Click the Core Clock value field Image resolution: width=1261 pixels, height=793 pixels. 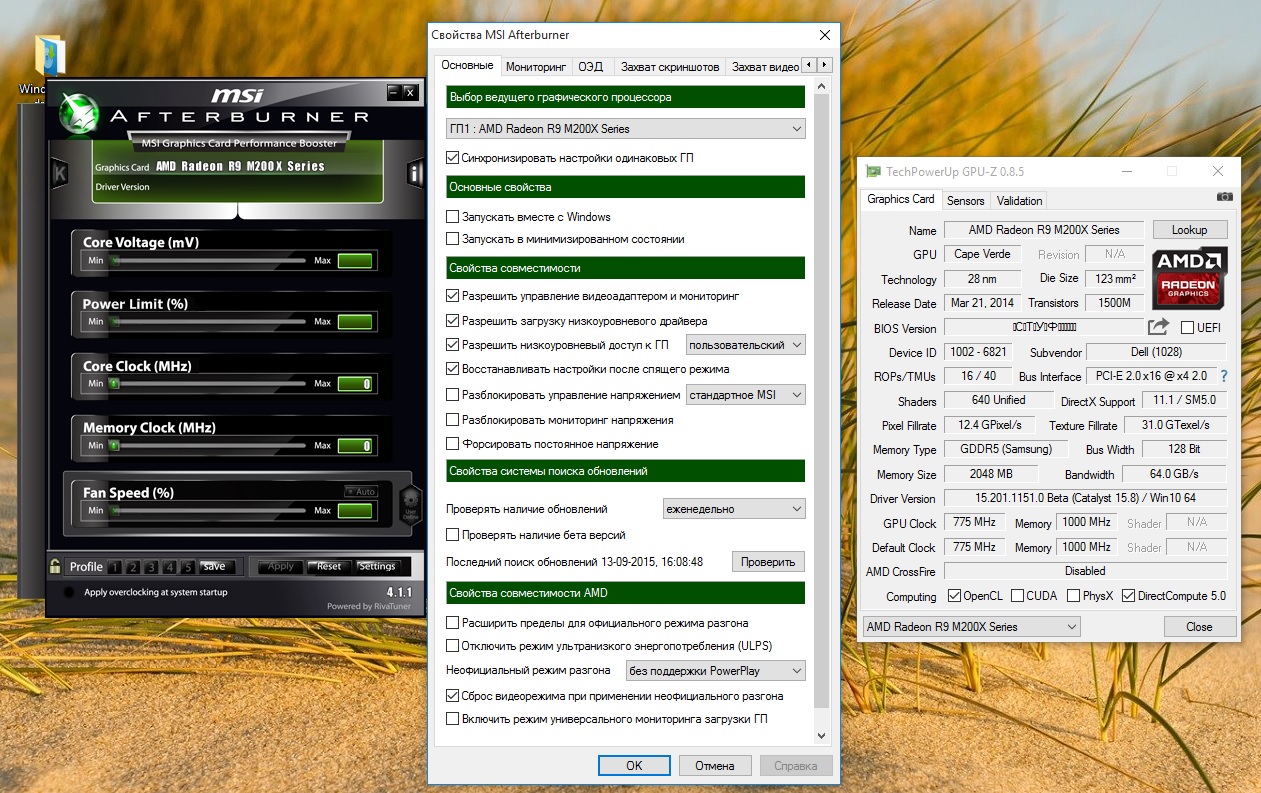click(x=355, y=384)
